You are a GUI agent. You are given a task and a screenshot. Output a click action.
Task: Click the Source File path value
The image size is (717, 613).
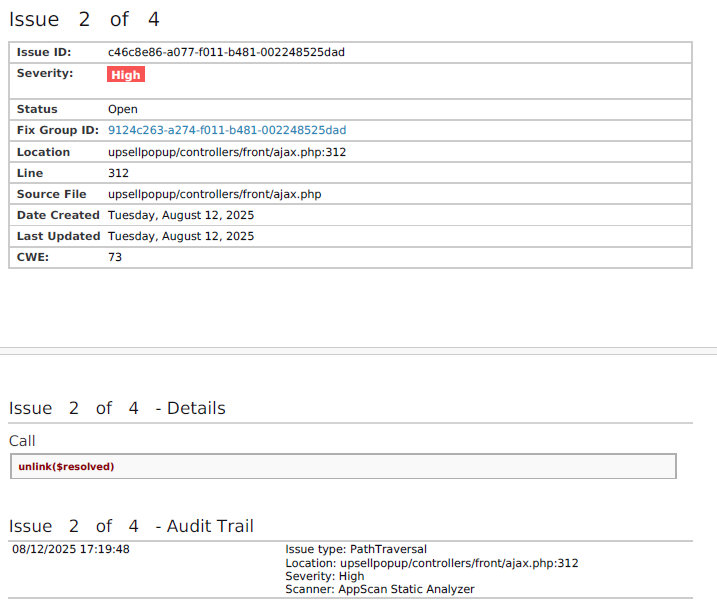[214, 194]
